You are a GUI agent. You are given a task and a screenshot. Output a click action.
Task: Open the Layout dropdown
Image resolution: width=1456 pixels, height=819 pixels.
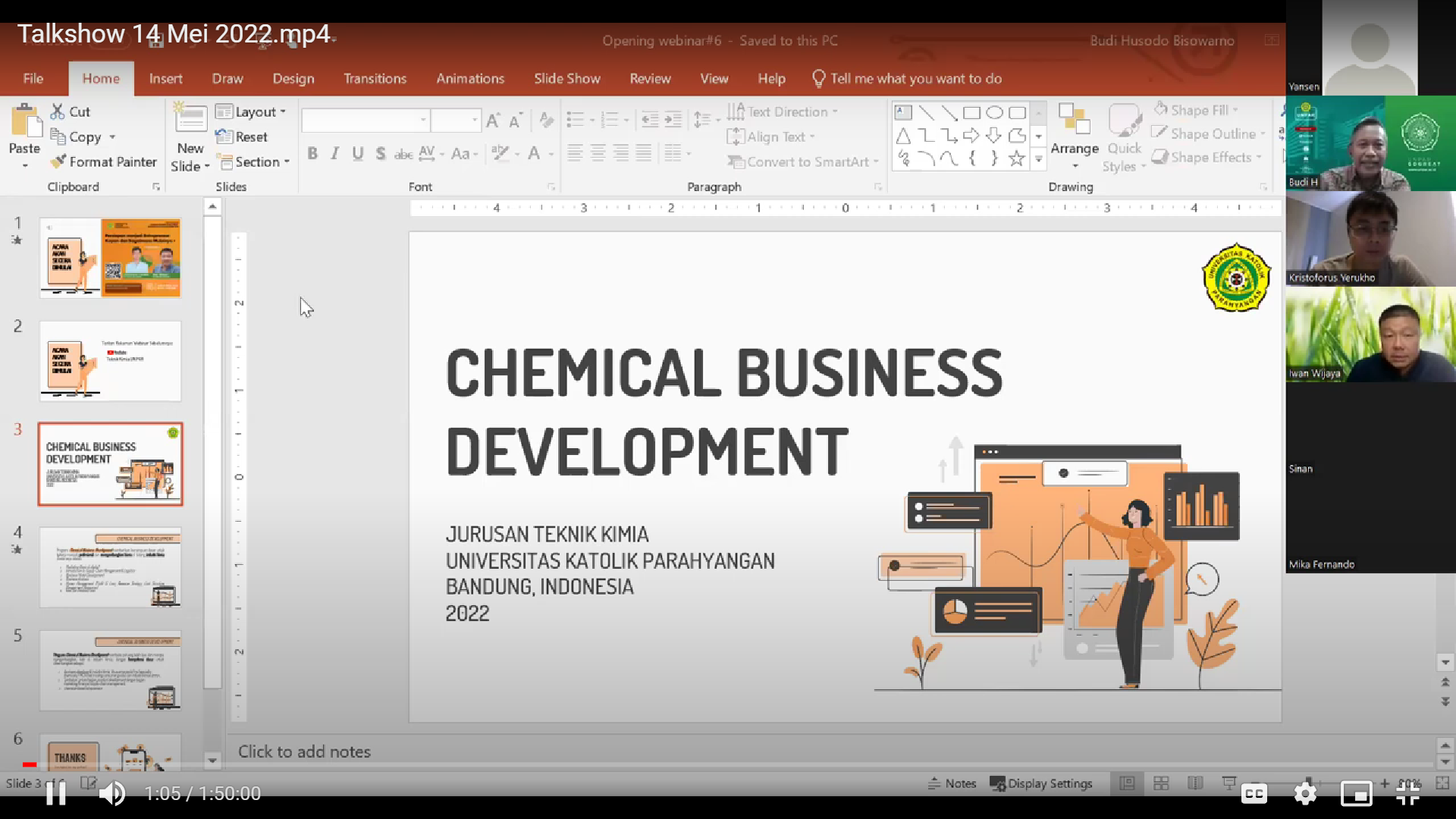pos(252,111)
